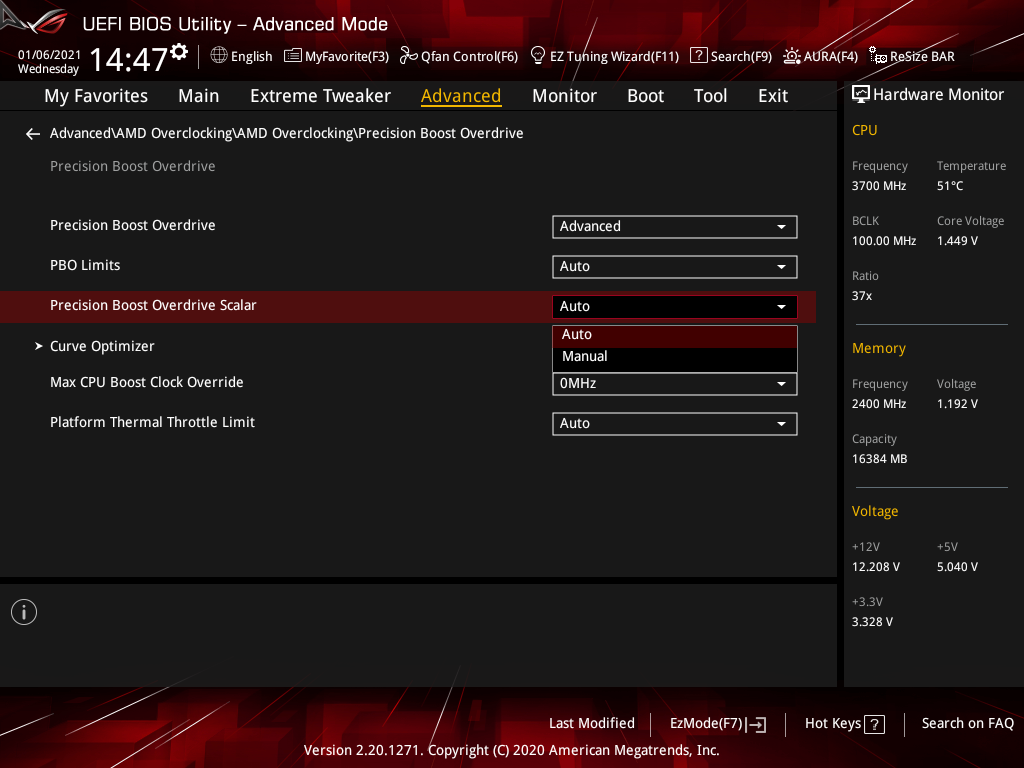Click the EzMode exit arrow icon
Viewport: 1024px width, 768px height.
756,724
